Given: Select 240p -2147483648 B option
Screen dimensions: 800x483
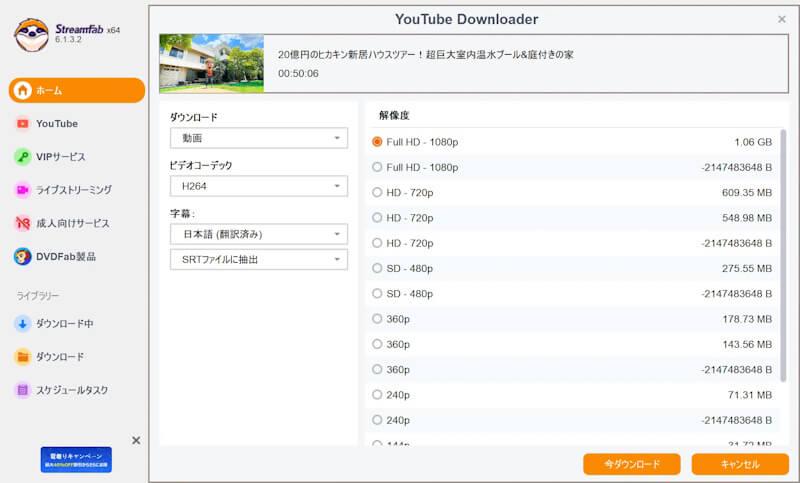Looking at the screenshot, I should pyautogui.click(x=572, y=420).
